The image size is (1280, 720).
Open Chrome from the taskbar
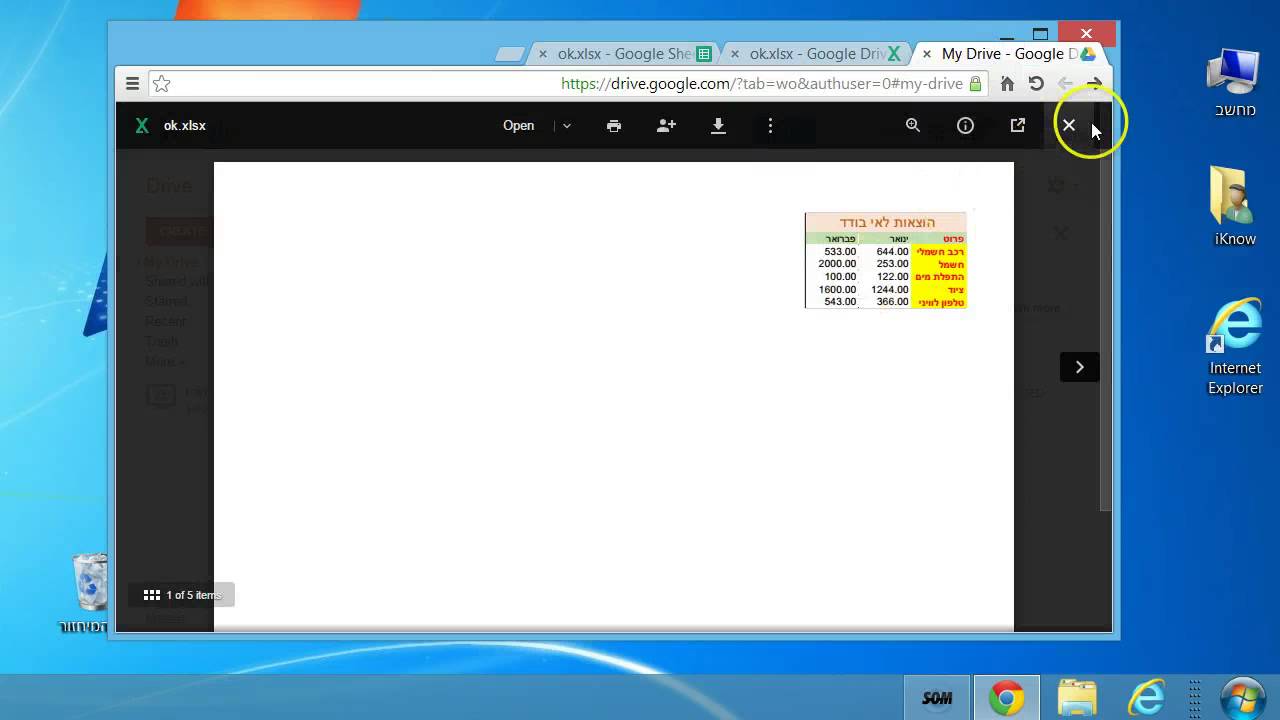[1006, 697]
